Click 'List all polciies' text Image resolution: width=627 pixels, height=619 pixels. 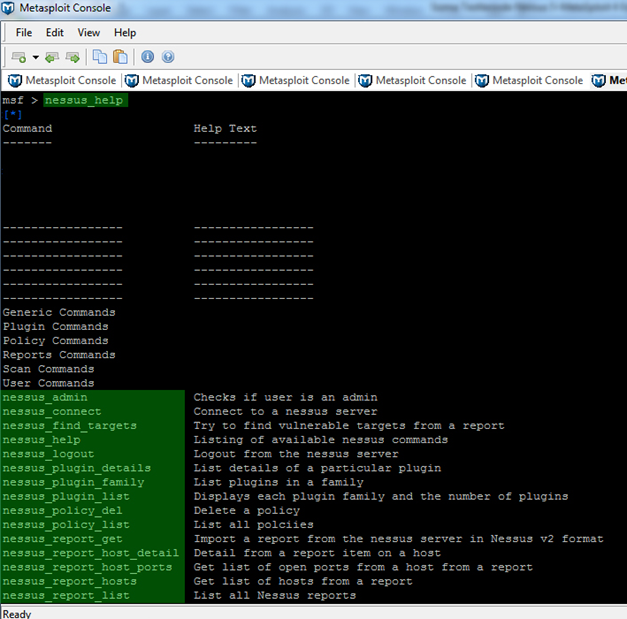254,525
